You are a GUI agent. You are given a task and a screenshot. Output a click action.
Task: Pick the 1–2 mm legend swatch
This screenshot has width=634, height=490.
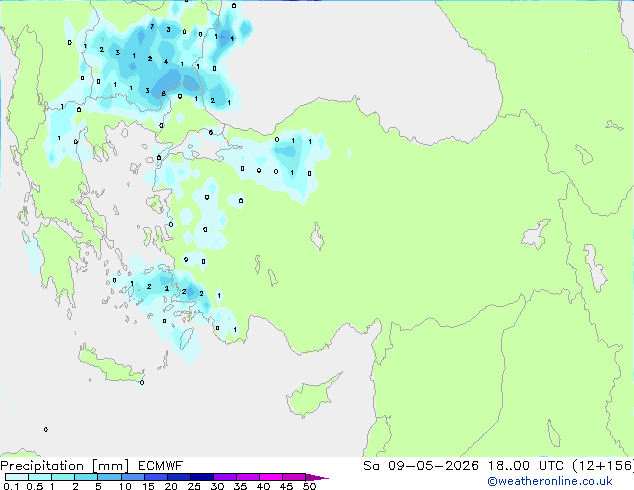pyautogui.click(x=63, y=477)
